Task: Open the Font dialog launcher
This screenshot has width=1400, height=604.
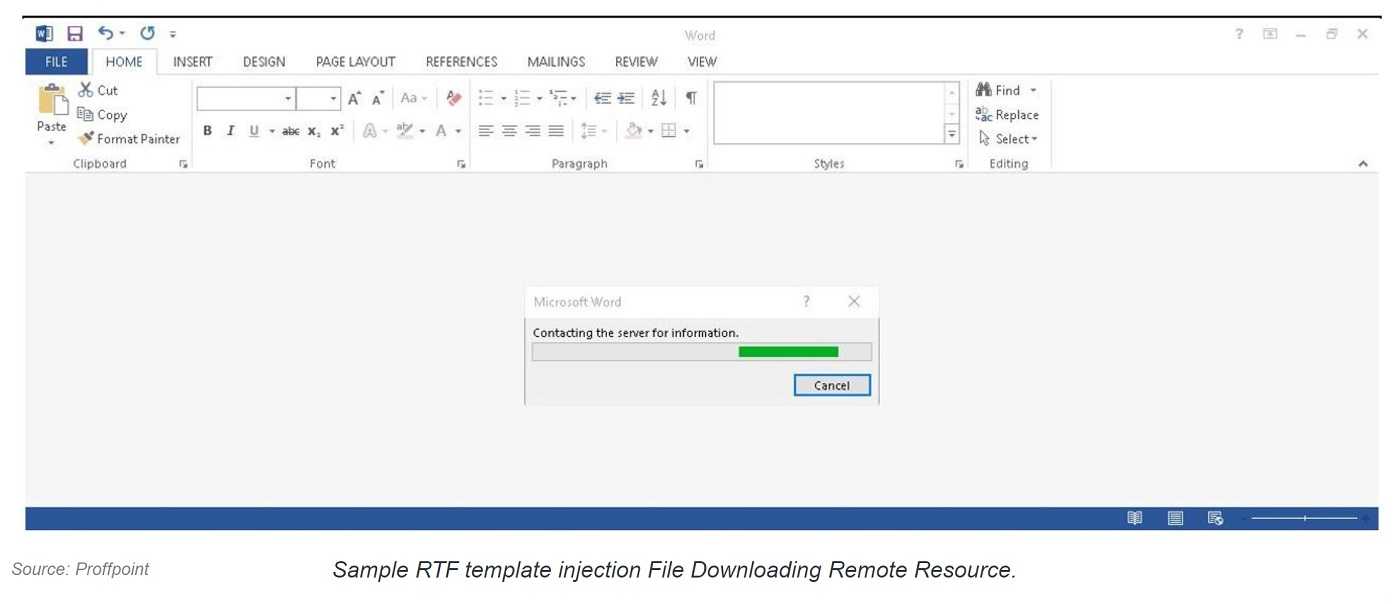Action: point(461,164)
